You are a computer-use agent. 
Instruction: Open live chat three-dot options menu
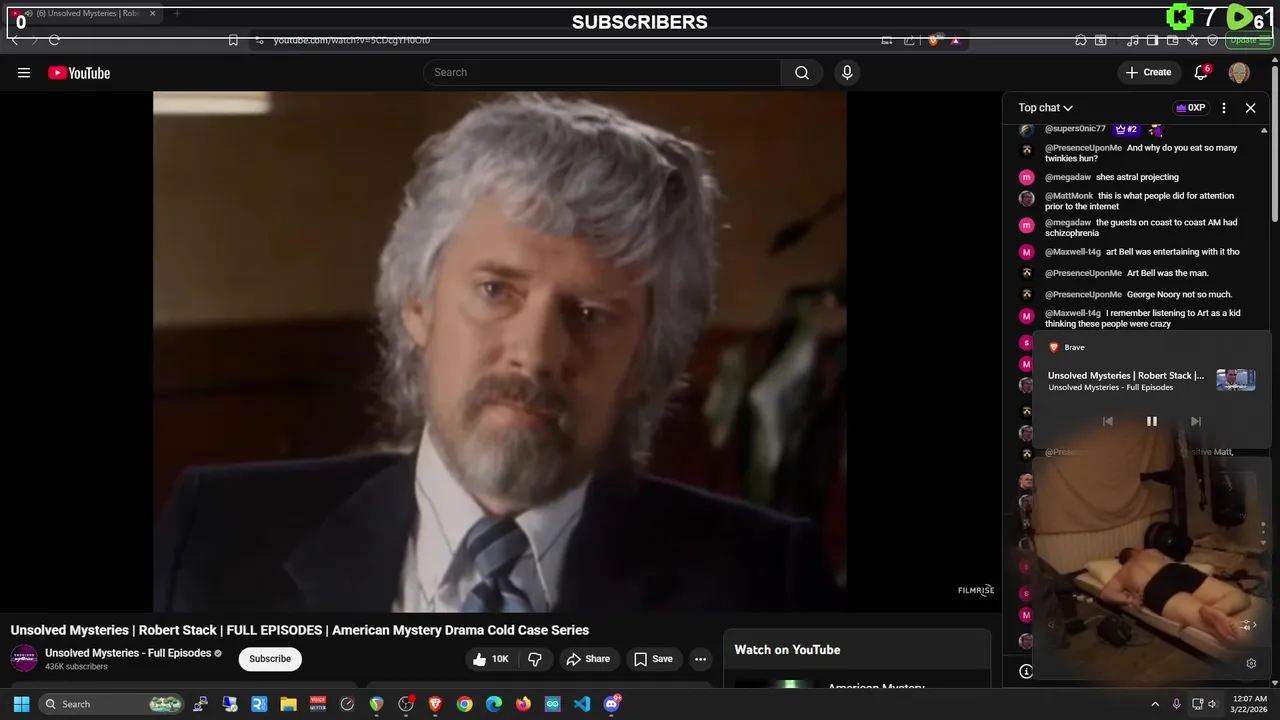1224,108
